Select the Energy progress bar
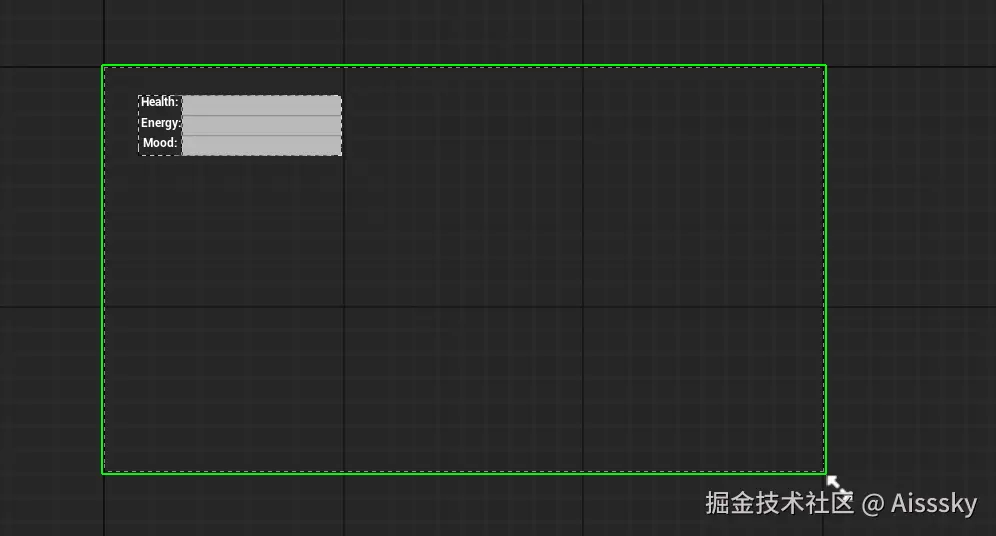The image size is (996, 536). [x=262, y=125]
